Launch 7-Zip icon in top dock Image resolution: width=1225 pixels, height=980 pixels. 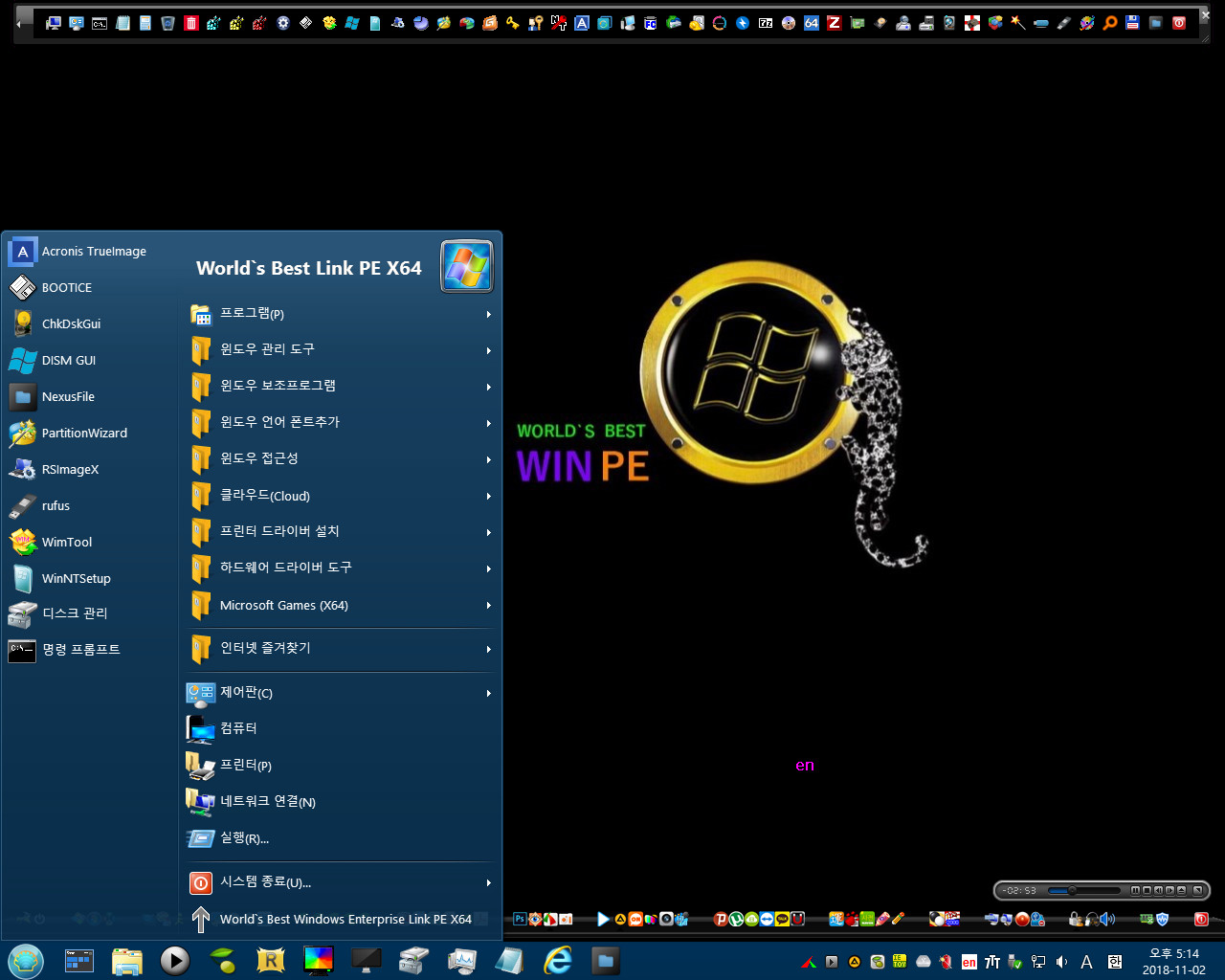pos(766,23)
